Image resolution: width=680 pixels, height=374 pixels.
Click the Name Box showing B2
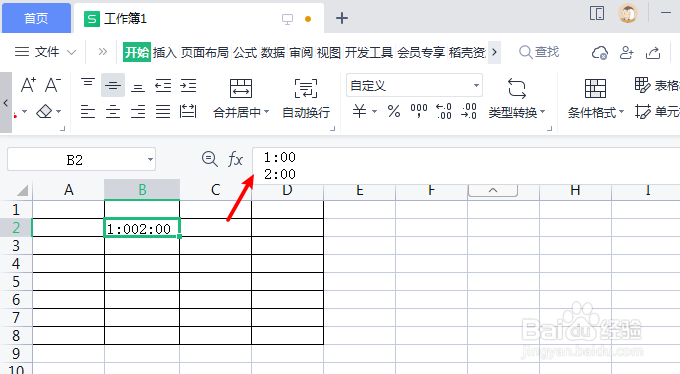(81, 160)
